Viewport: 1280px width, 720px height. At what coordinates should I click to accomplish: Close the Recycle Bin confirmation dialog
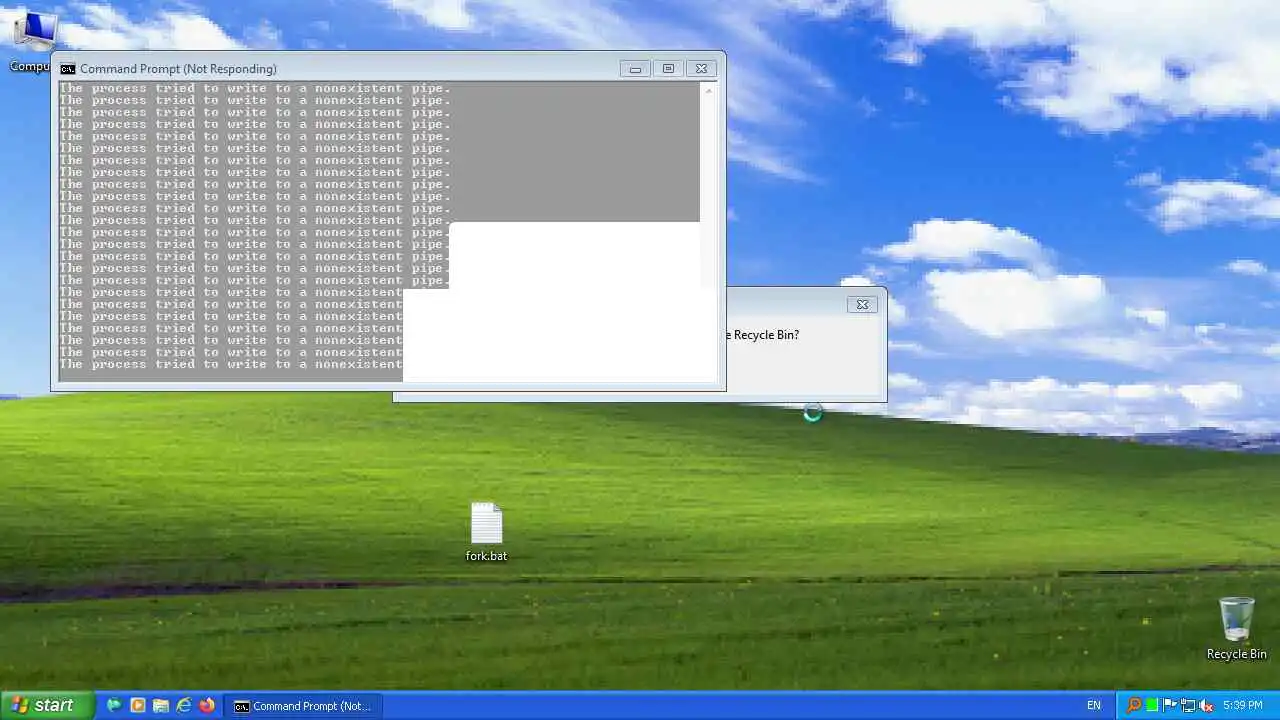point(862,304)
